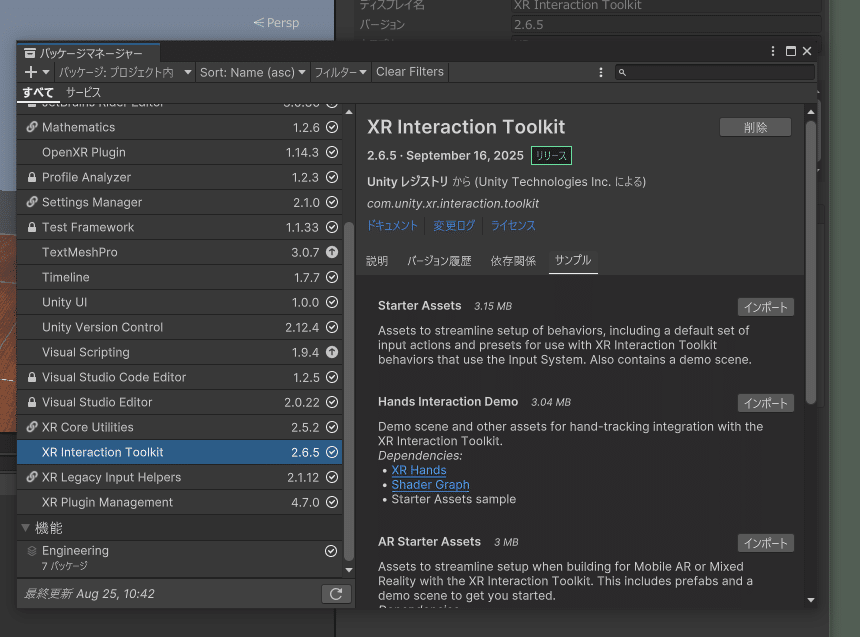Open the フィルター filter dropdown
Image resolution: width=860 pixels, height=637 pixels.
pos(340,72)
